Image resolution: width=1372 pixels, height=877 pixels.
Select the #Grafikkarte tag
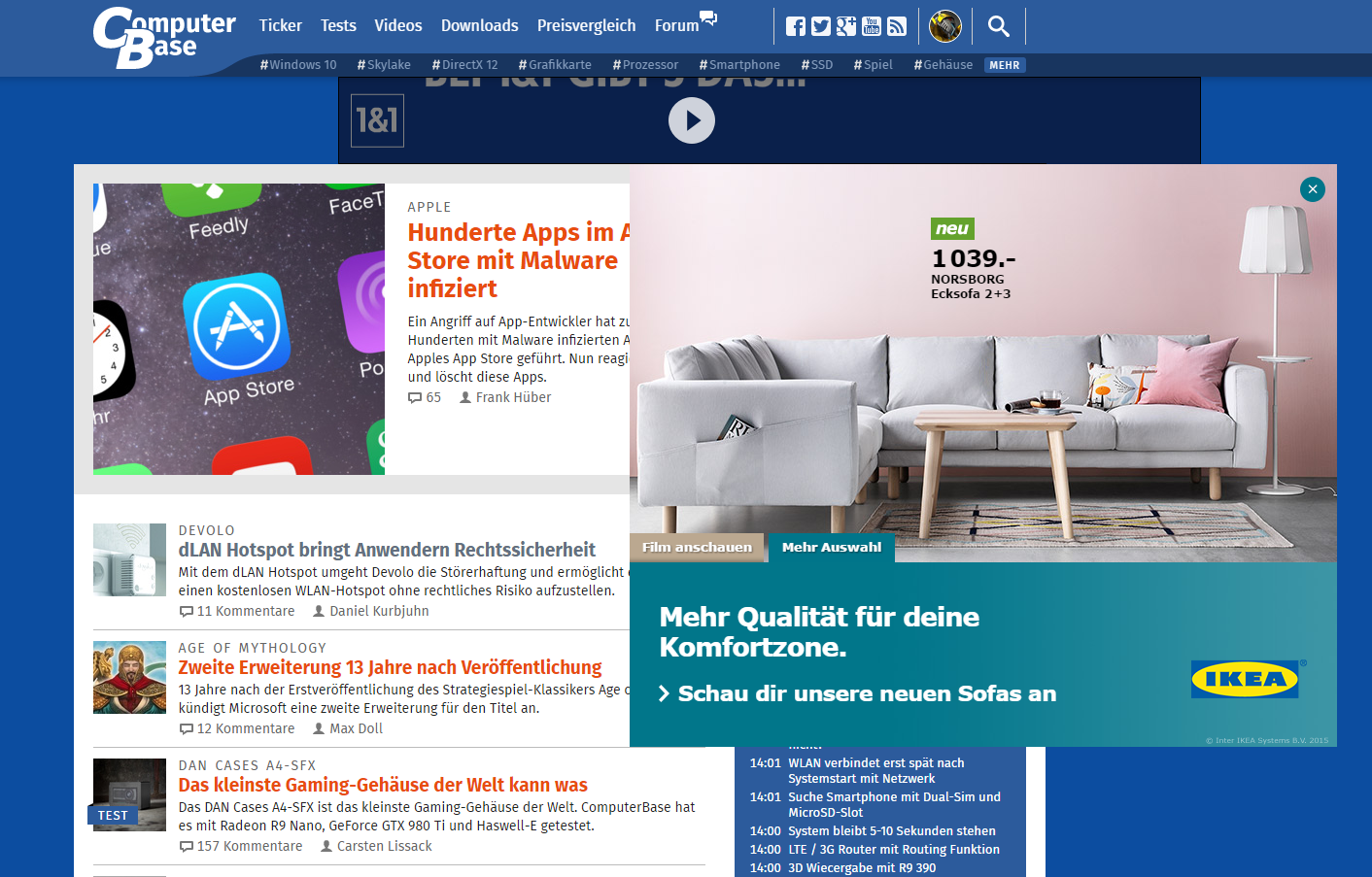[555, 65]
